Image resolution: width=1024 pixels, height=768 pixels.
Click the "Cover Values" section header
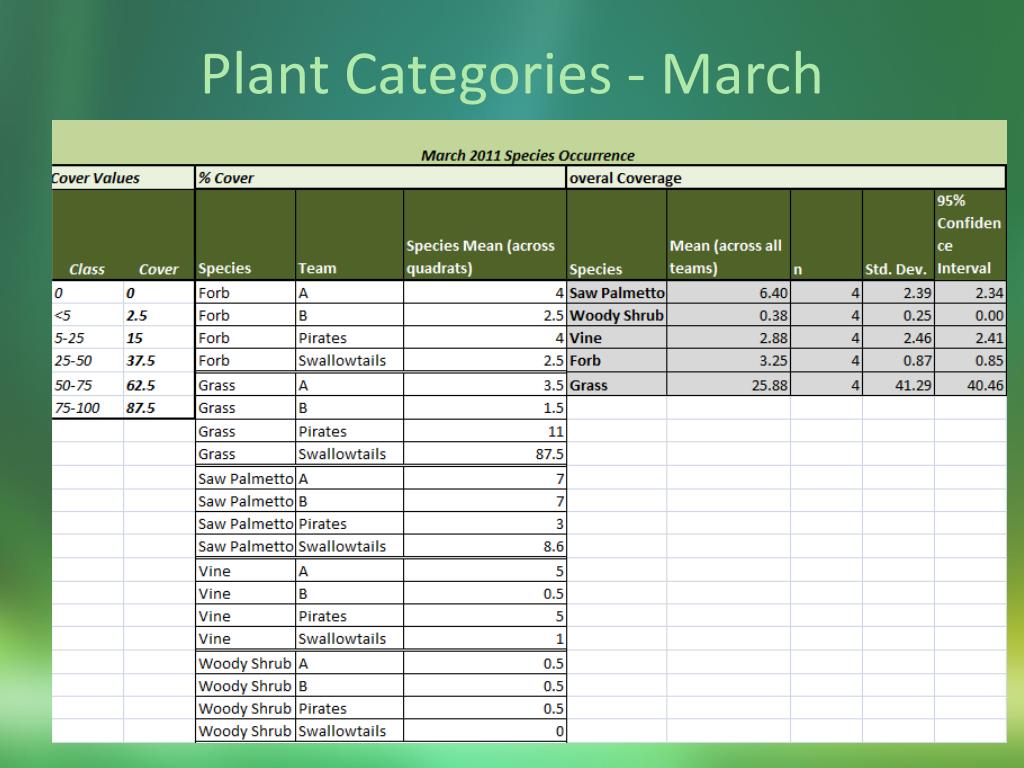[x=95, y=178]
